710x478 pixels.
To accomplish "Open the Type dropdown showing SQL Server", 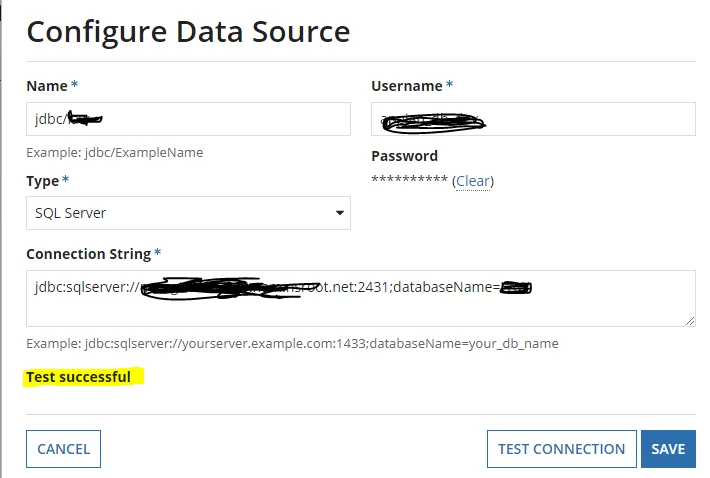I will 188,213.
